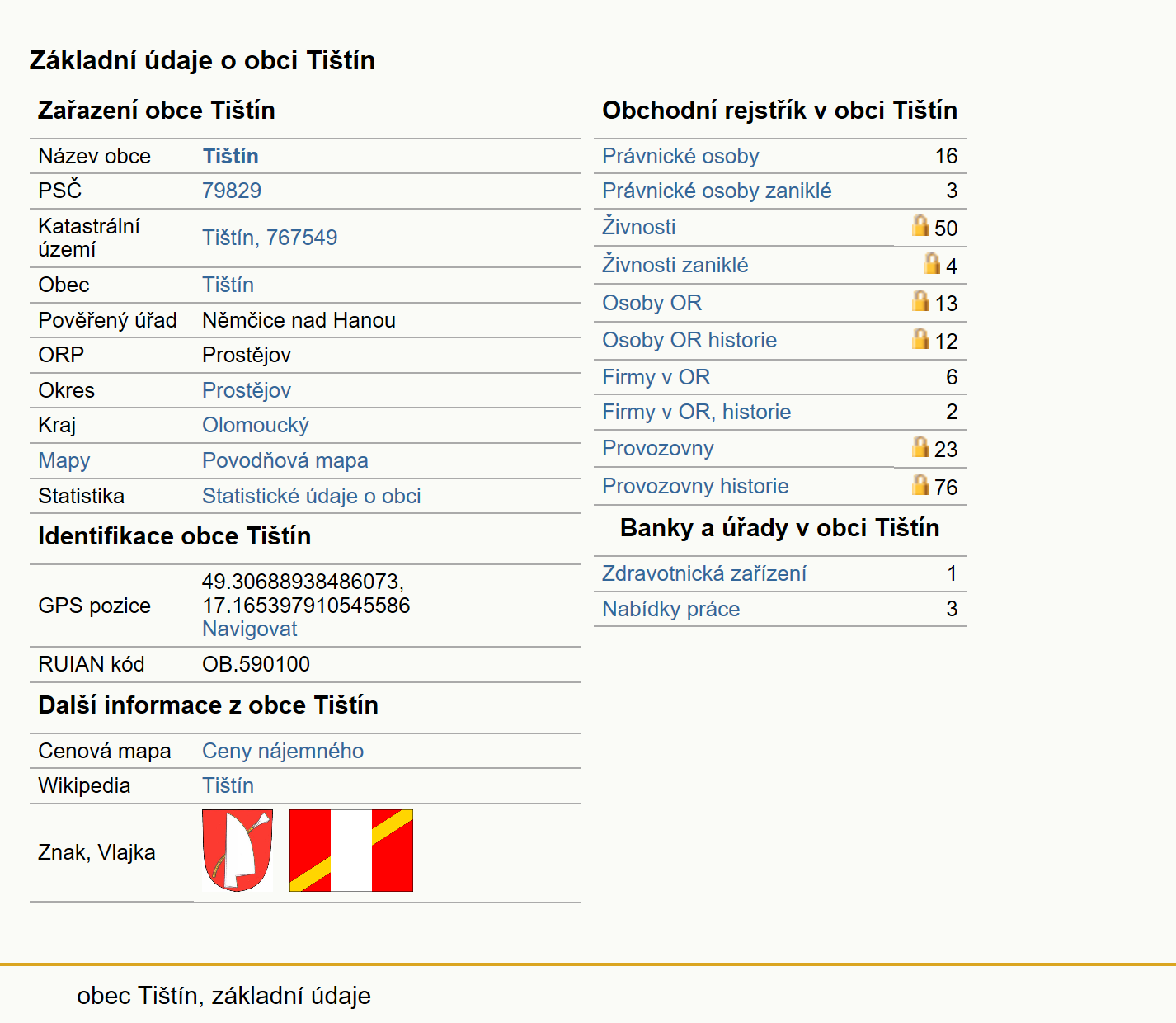This screenshot has height=1023, width=1176.
Task: Open the Firmy v OR link
Action: [656, 377]
